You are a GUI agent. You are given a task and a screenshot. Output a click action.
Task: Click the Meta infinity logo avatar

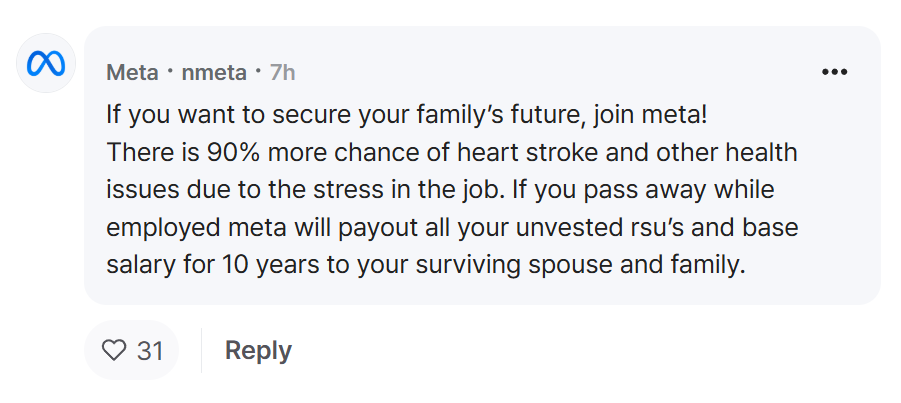tap(46, 63)
